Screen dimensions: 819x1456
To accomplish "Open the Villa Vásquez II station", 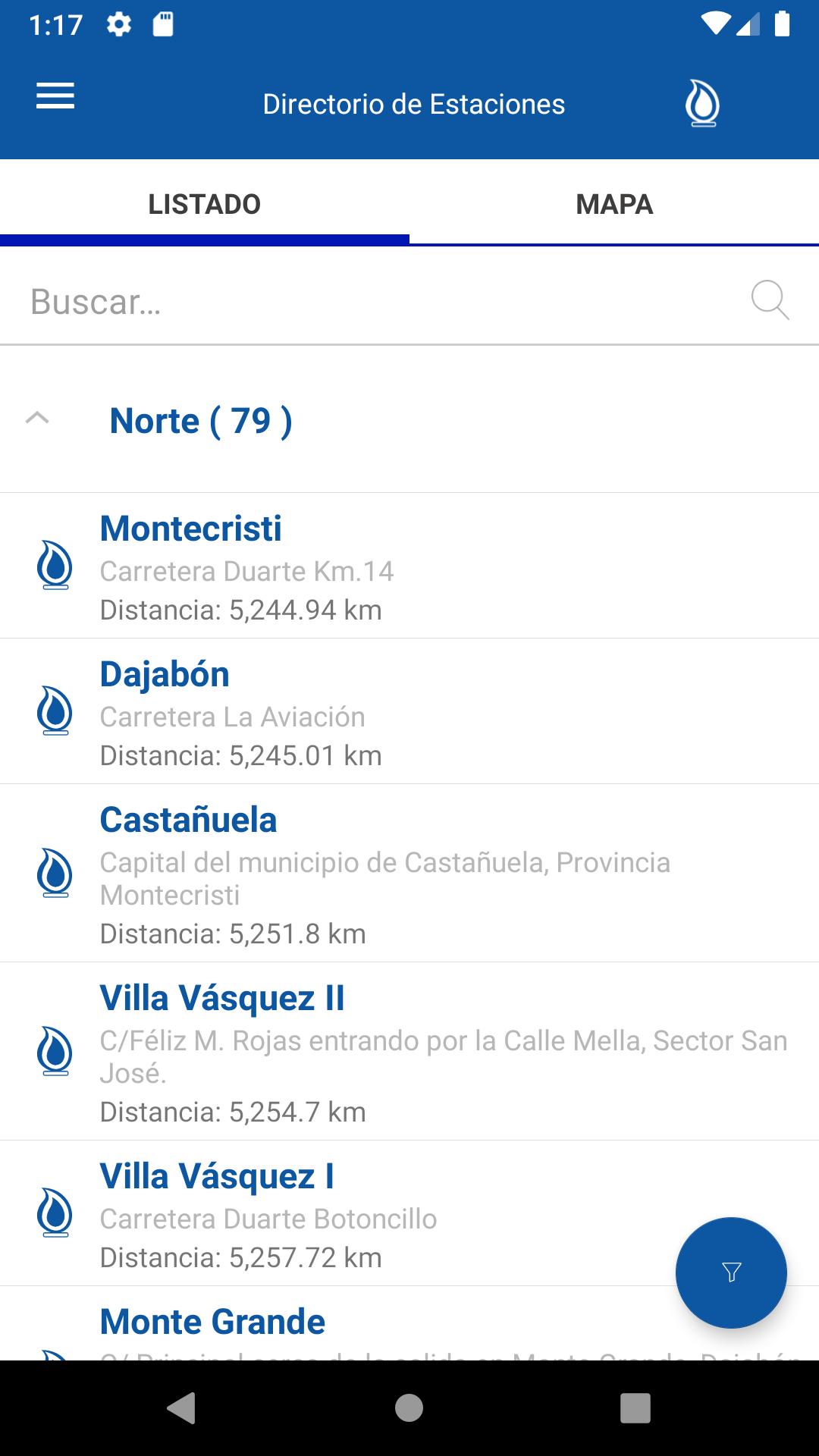I will (409, 1052).
